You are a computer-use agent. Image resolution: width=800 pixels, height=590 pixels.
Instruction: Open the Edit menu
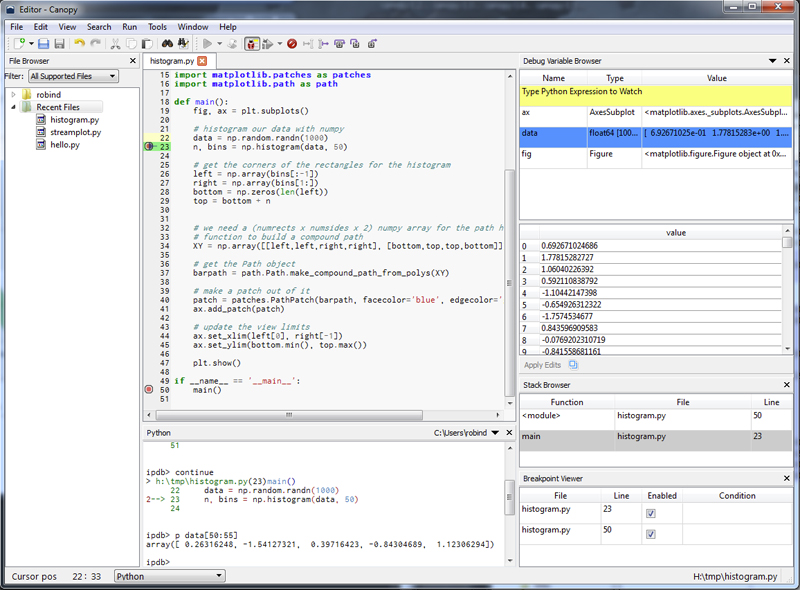[x=41, y=27]
